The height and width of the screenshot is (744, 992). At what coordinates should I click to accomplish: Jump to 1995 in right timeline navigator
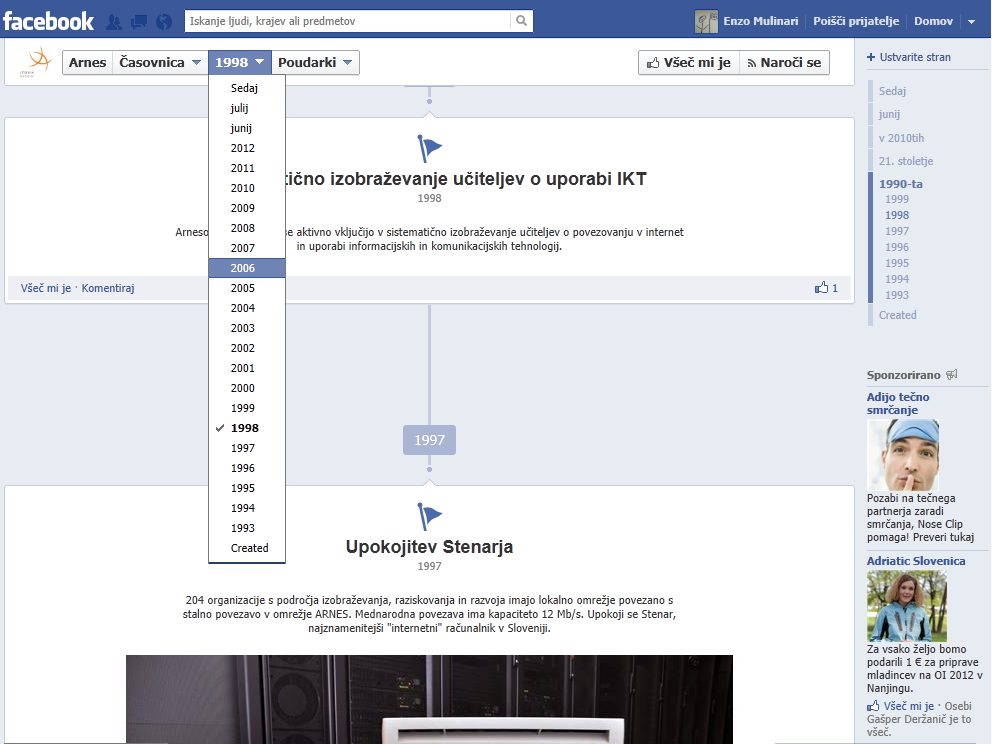point(897,263)
